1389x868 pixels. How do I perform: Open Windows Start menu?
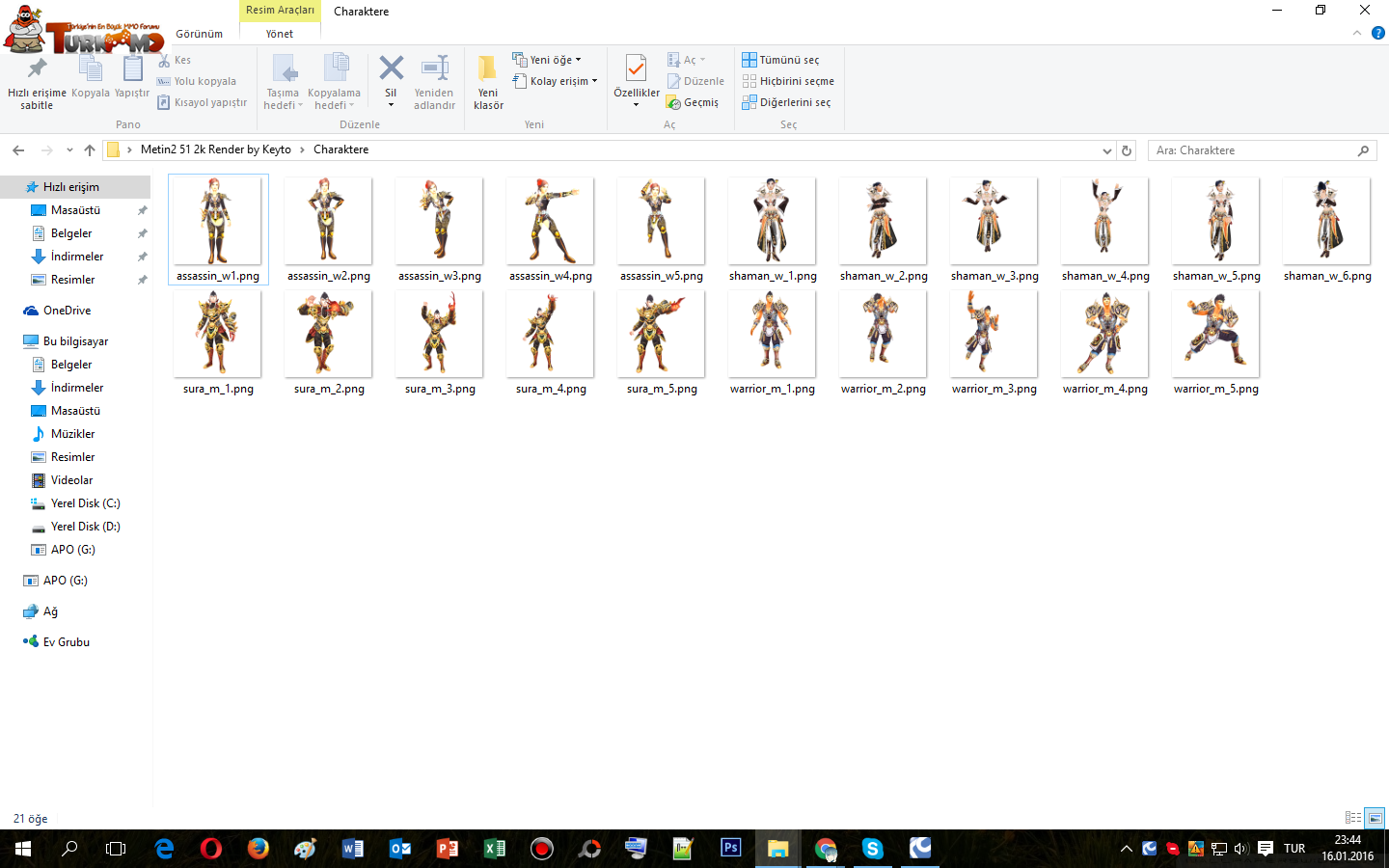point(23,849)
